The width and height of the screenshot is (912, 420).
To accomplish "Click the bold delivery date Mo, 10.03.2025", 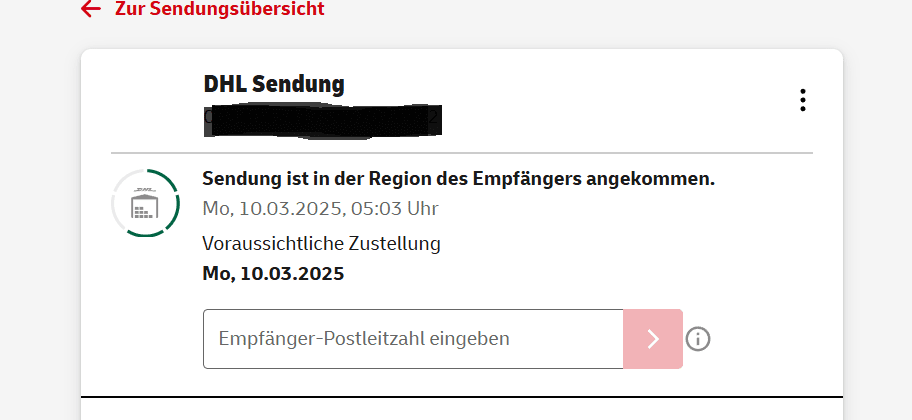I will point(273,273).
